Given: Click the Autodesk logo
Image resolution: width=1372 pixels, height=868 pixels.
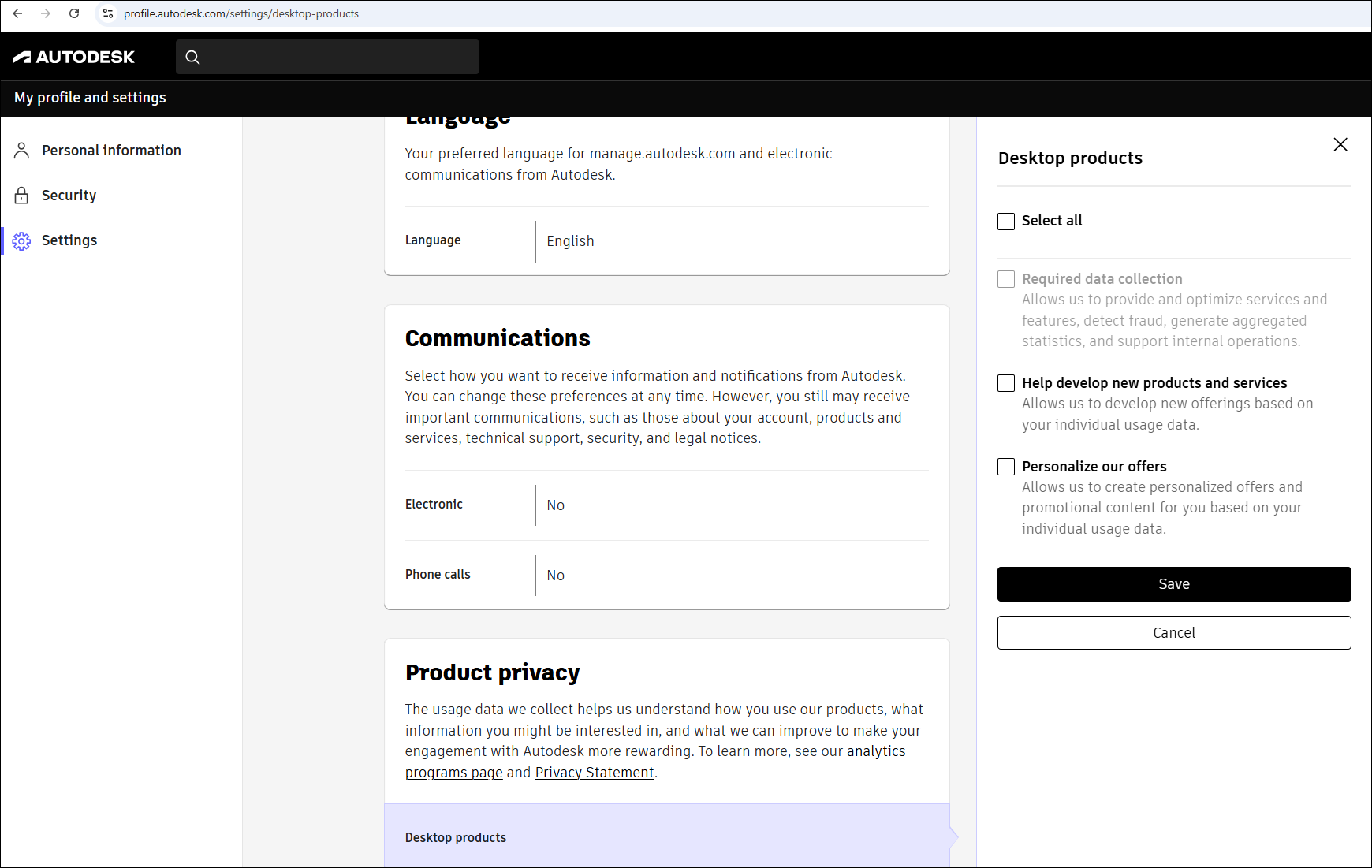Looking at the screenshot, I should coord(73,56).
